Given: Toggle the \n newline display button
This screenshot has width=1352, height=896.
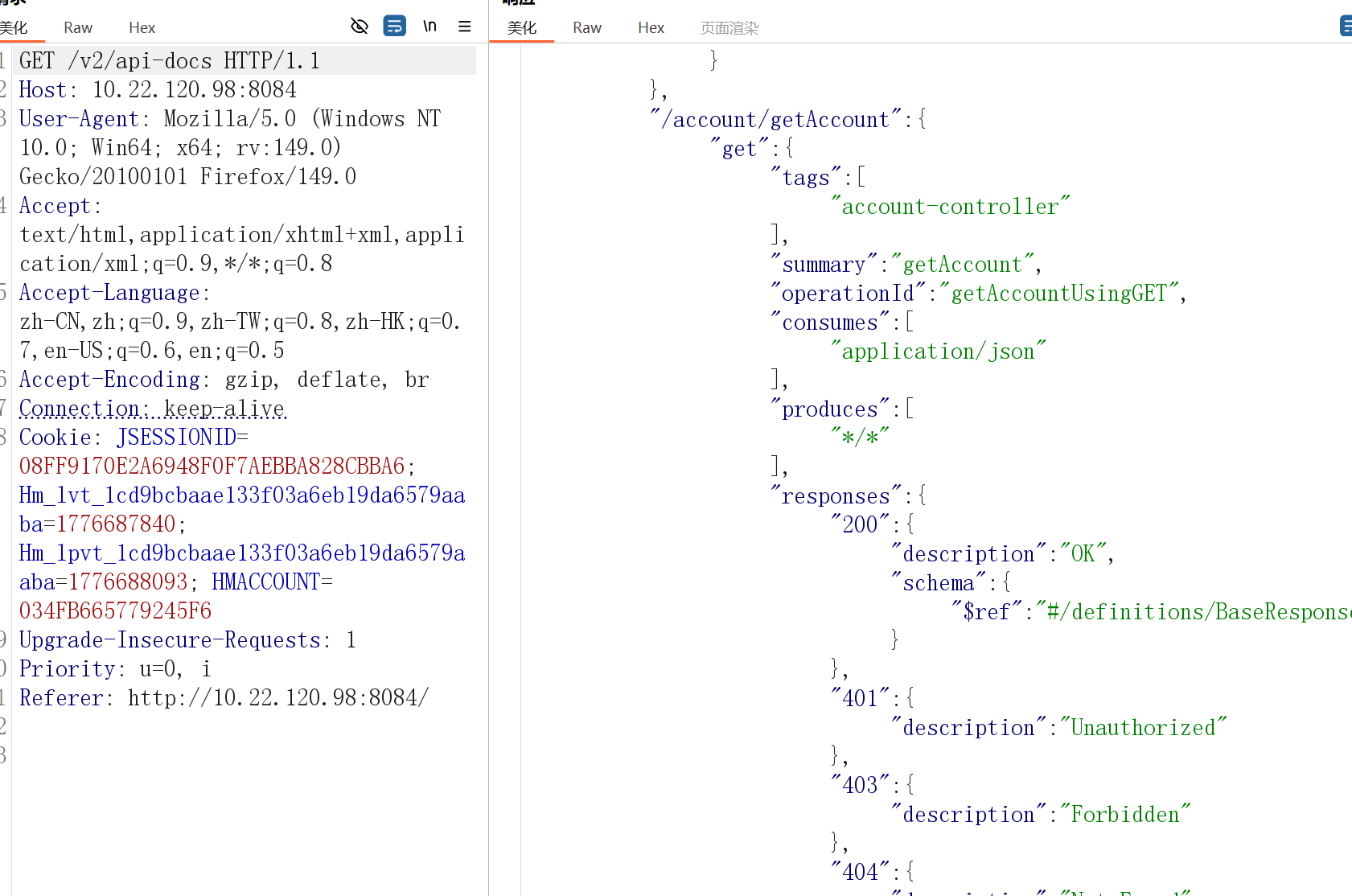Looking at the screenshot, I should click(430, 27).
